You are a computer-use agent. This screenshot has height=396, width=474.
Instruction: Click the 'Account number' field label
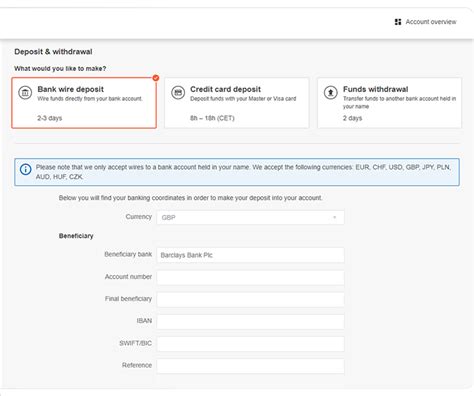coord(128,277)
